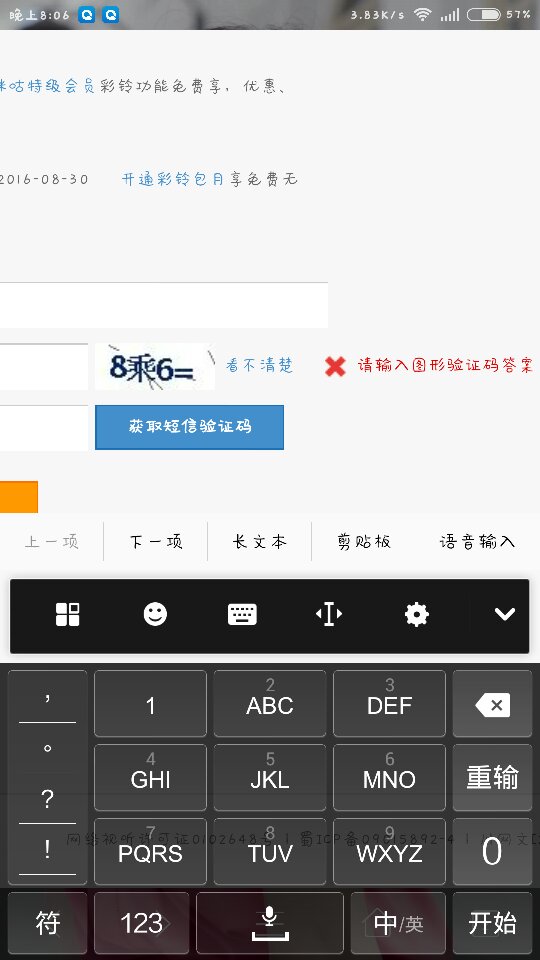The image size is (540, 960).
Task: Open 长文本 long text mode
Action: coord(260,542)
